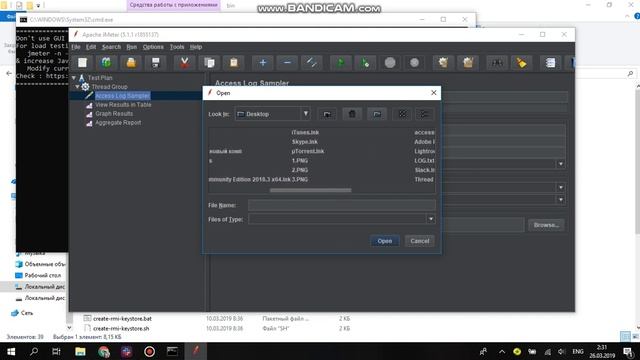Click the Reset Search brush icon
This screenshot has width=640, height=360.
(521, 63)
